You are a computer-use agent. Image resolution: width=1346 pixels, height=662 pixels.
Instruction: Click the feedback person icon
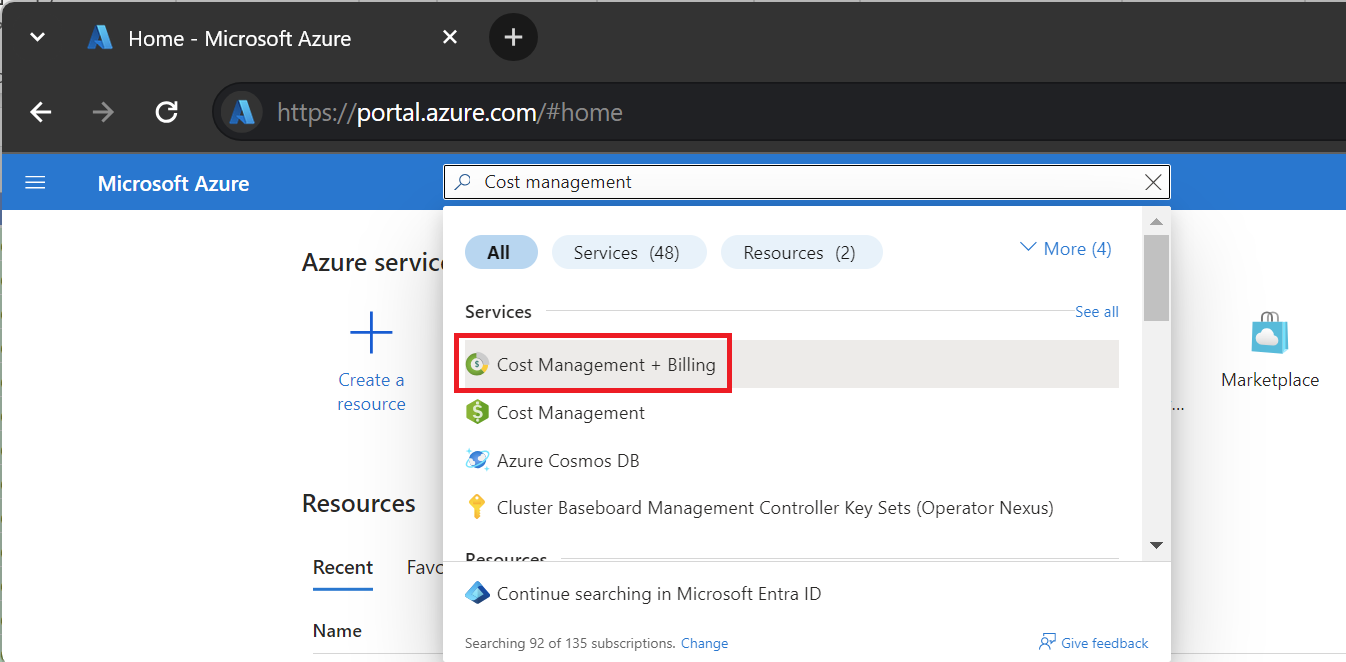coord(1047,642)
